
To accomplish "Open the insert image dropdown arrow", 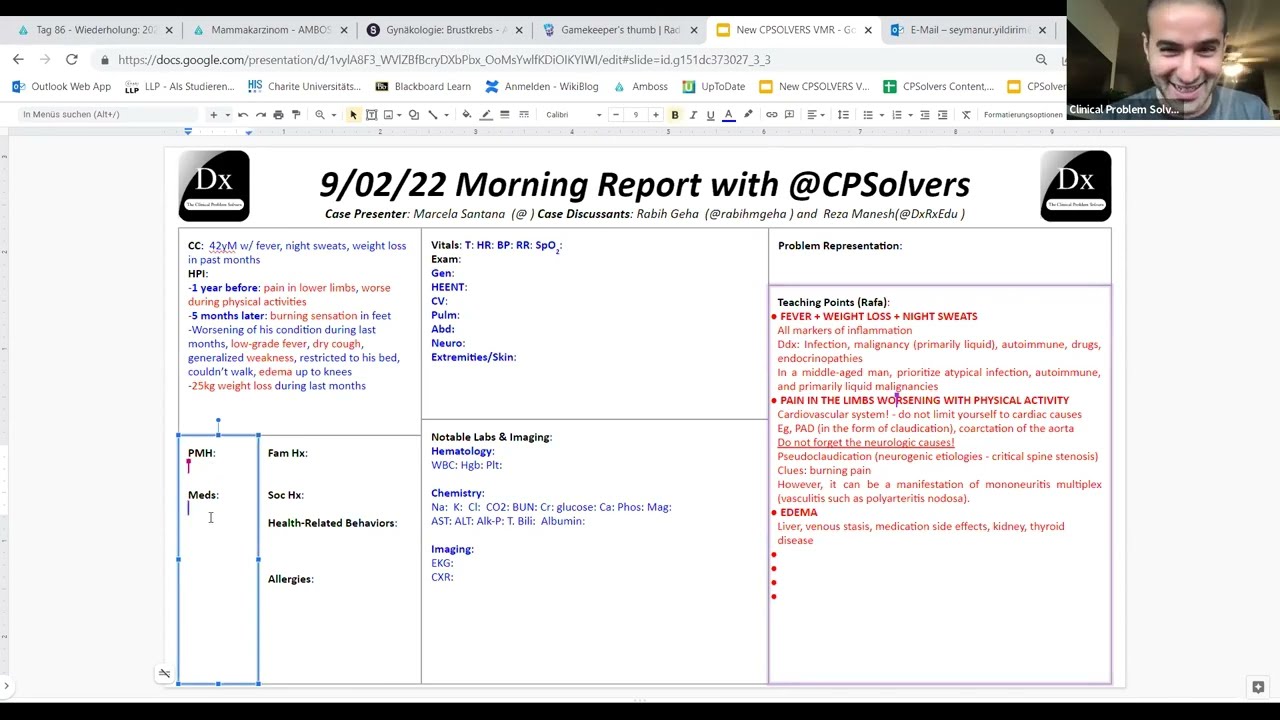I will (399, 115).
